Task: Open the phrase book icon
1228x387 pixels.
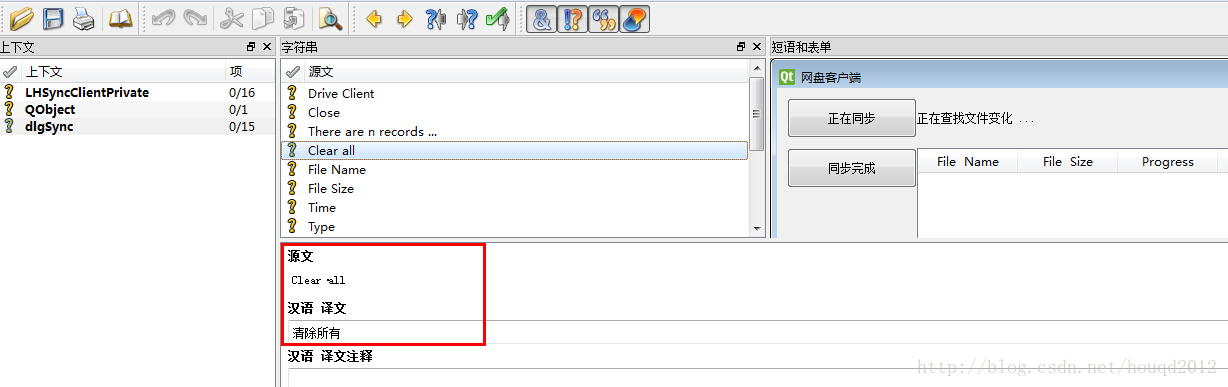Action: (x=120, y=18)
